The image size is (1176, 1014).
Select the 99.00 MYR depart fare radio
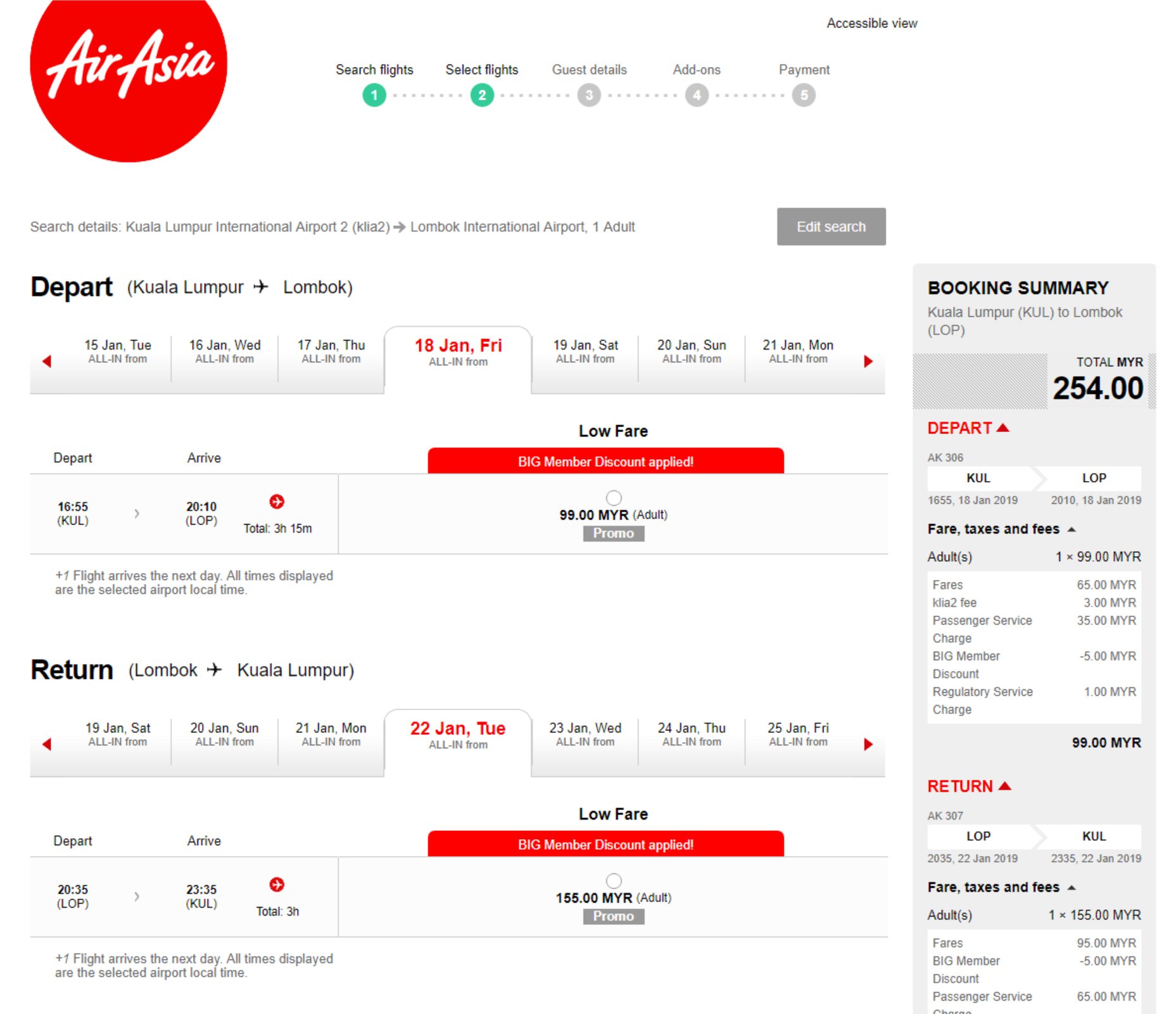614,498
